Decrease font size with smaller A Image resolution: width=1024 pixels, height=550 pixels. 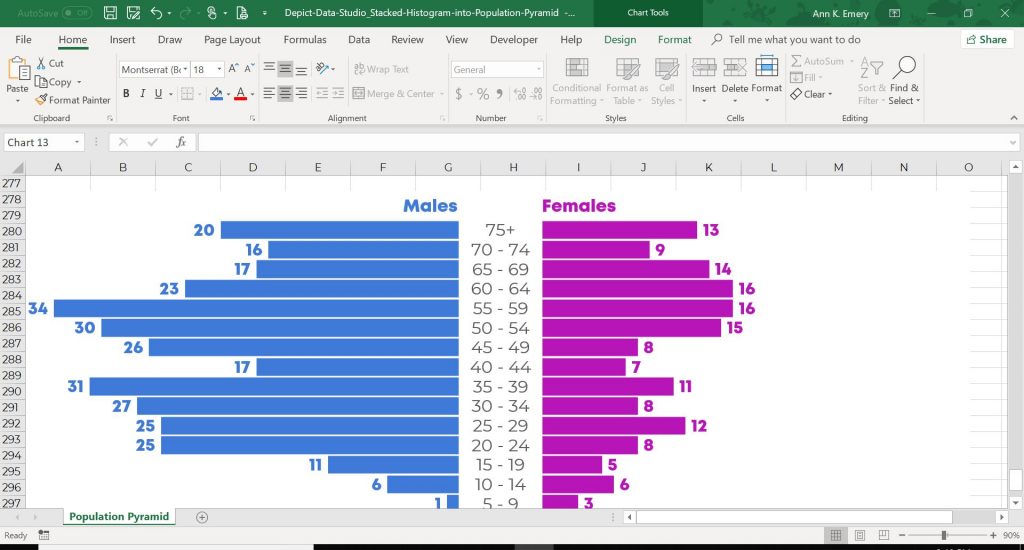tap(249, 69)
